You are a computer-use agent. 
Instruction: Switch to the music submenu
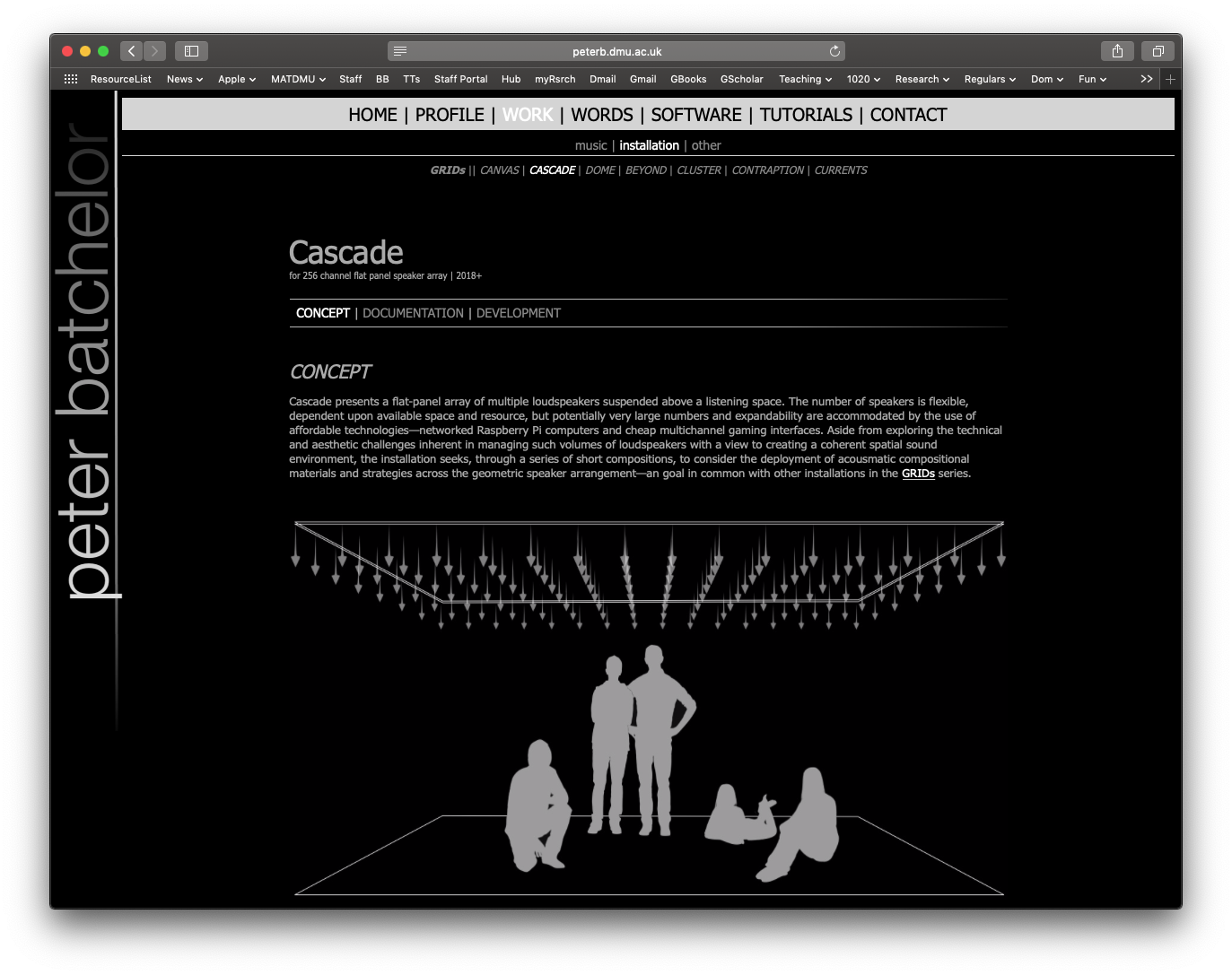pos(591,145)
